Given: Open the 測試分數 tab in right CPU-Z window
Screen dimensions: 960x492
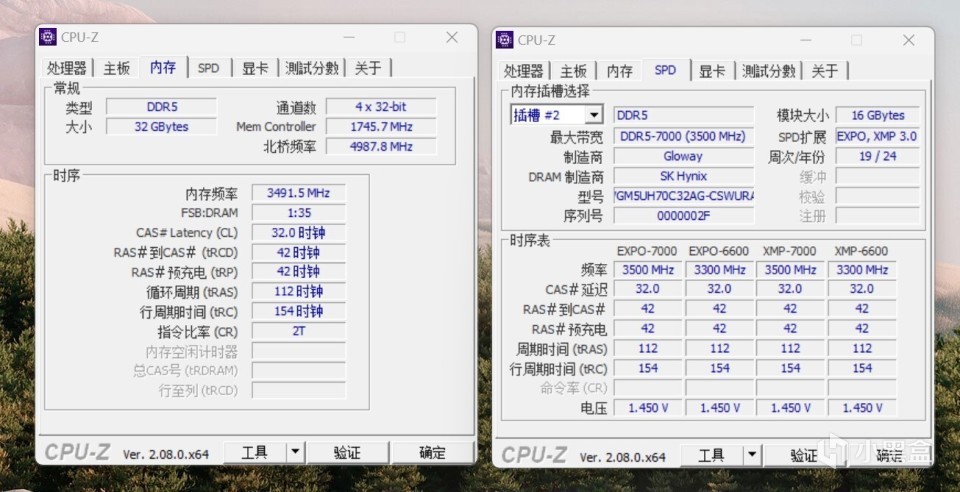Looking at the screenshot, I should click(x=768, y=71).
